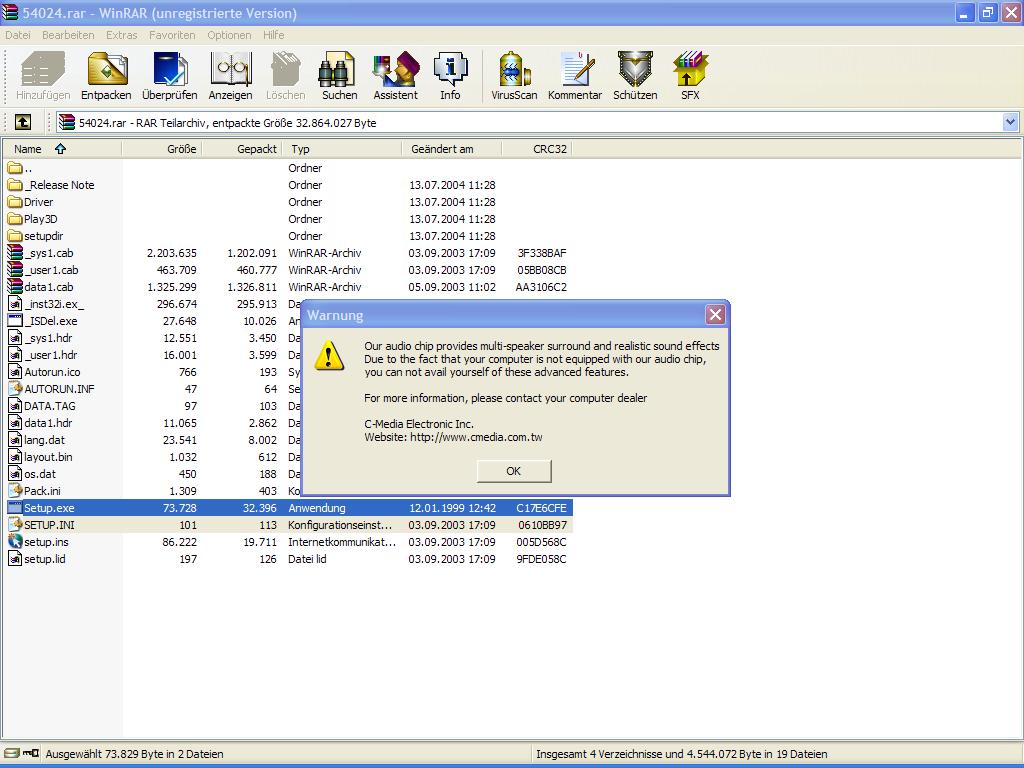Expand the archive path dropdown

(x=1010, y=122)
